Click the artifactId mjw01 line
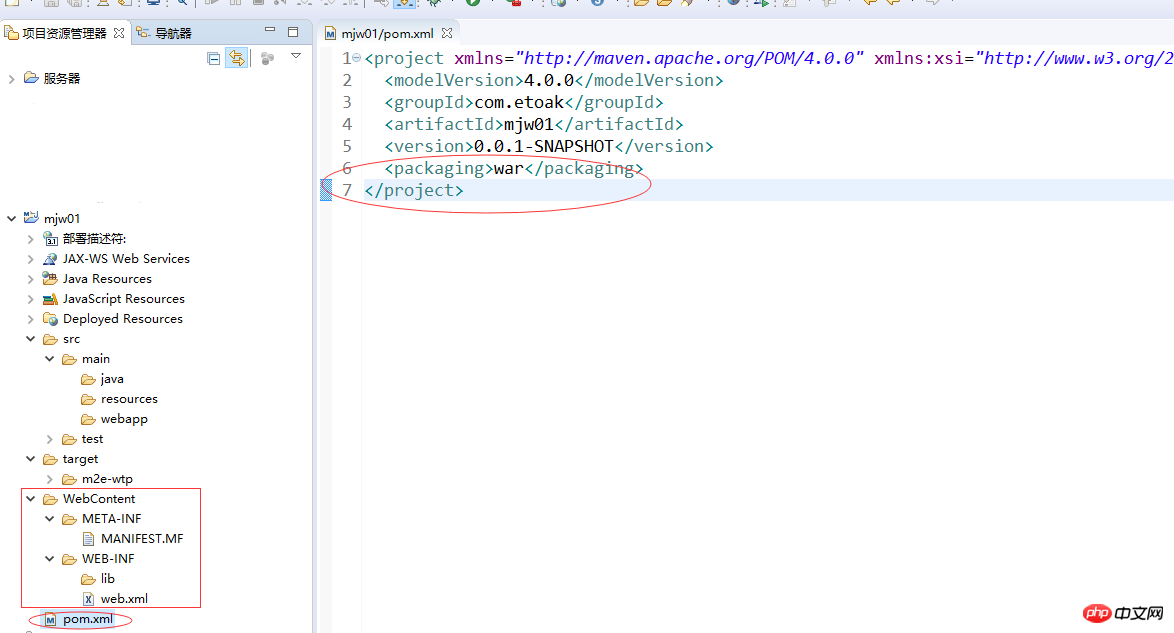1174x633 pixels. [x=534, y=124]
